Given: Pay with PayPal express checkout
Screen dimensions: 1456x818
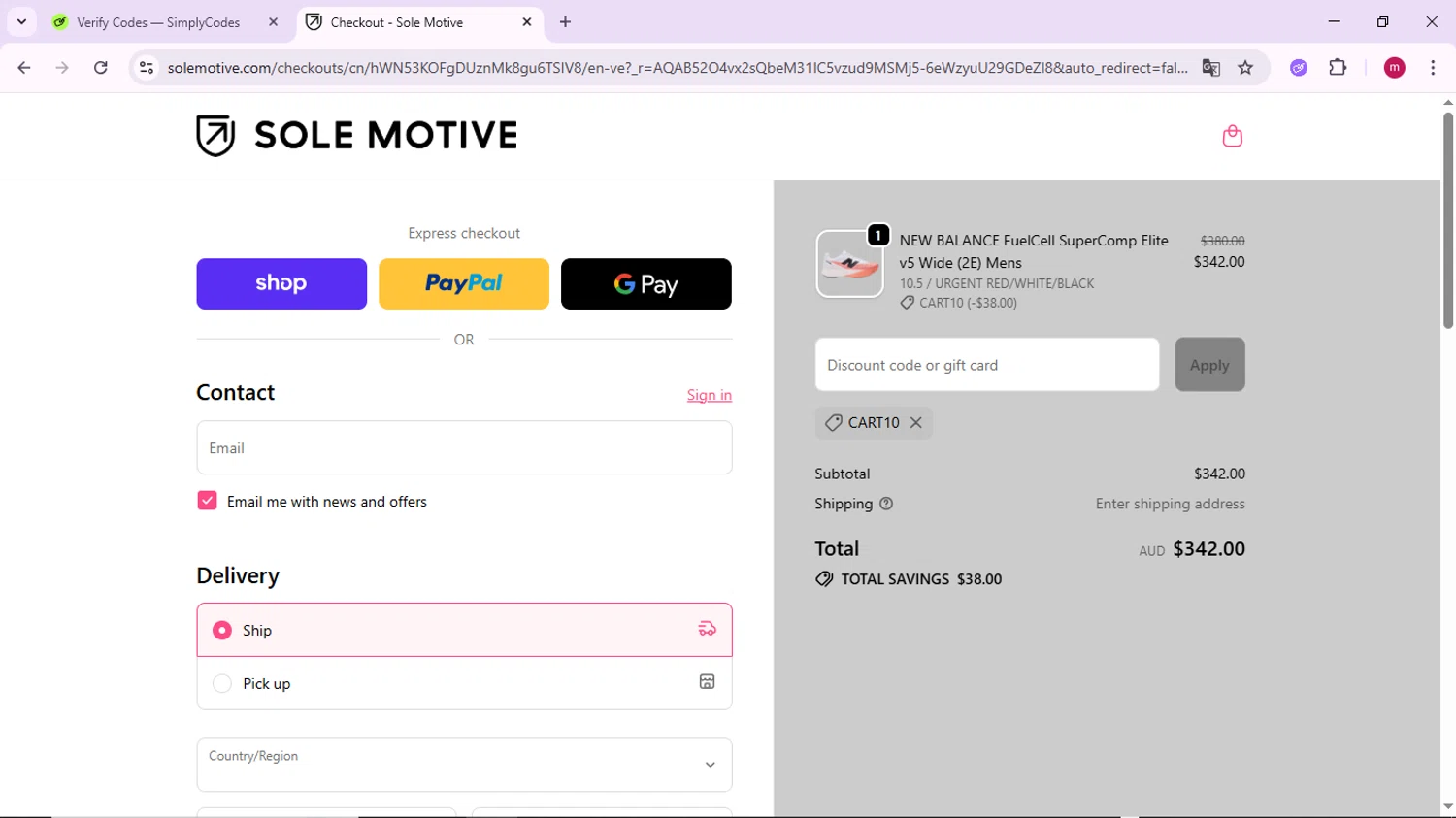Looking at the screenshot, I should point(464,283).
